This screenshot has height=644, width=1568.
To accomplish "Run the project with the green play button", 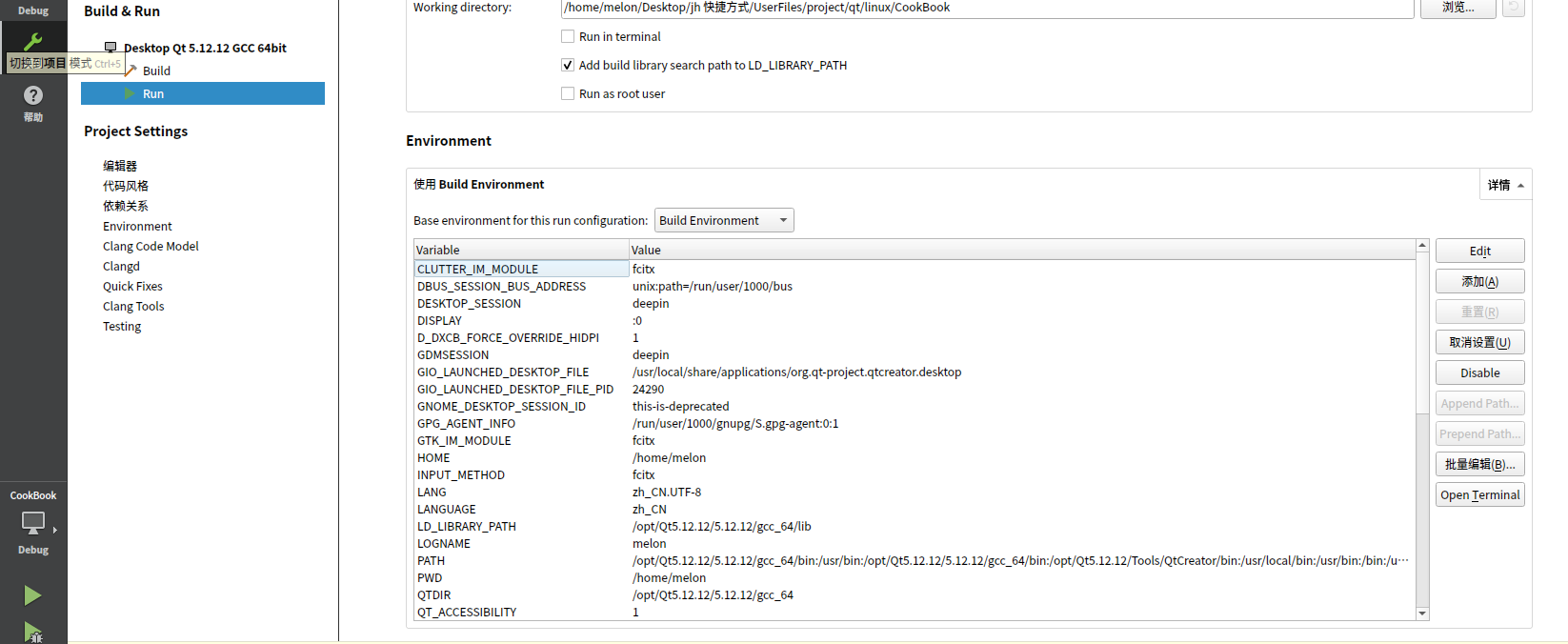I will pyautogui.click(x=32, y=595).
